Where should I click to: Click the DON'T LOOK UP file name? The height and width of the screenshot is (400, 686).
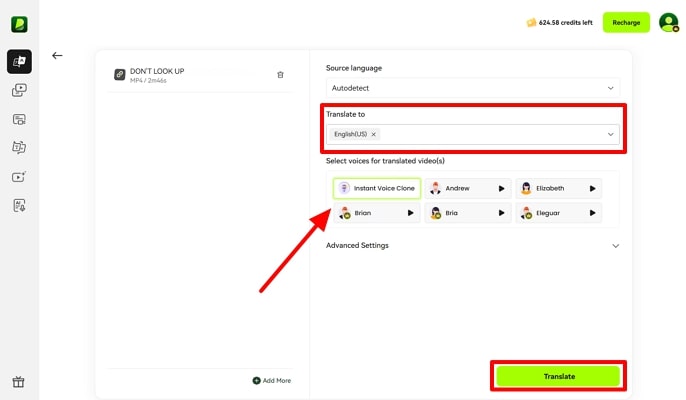coord(157,71)
